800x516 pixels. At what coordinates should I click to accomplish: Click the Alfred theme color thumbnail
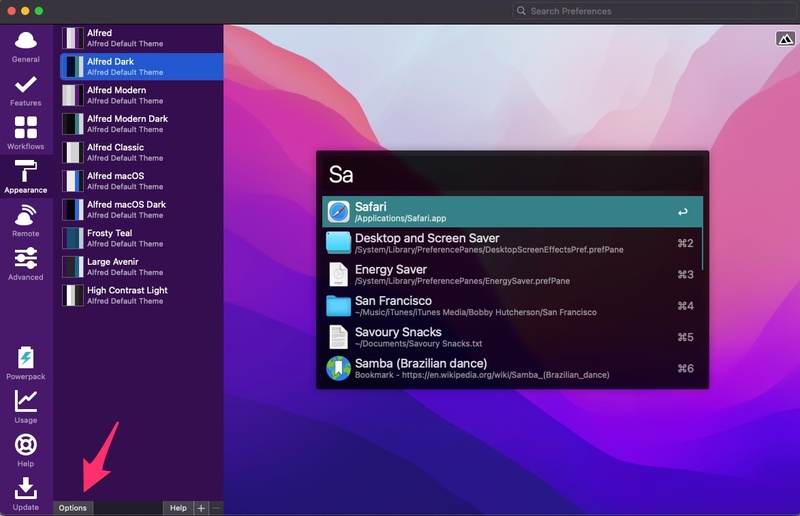pos(73,38)
